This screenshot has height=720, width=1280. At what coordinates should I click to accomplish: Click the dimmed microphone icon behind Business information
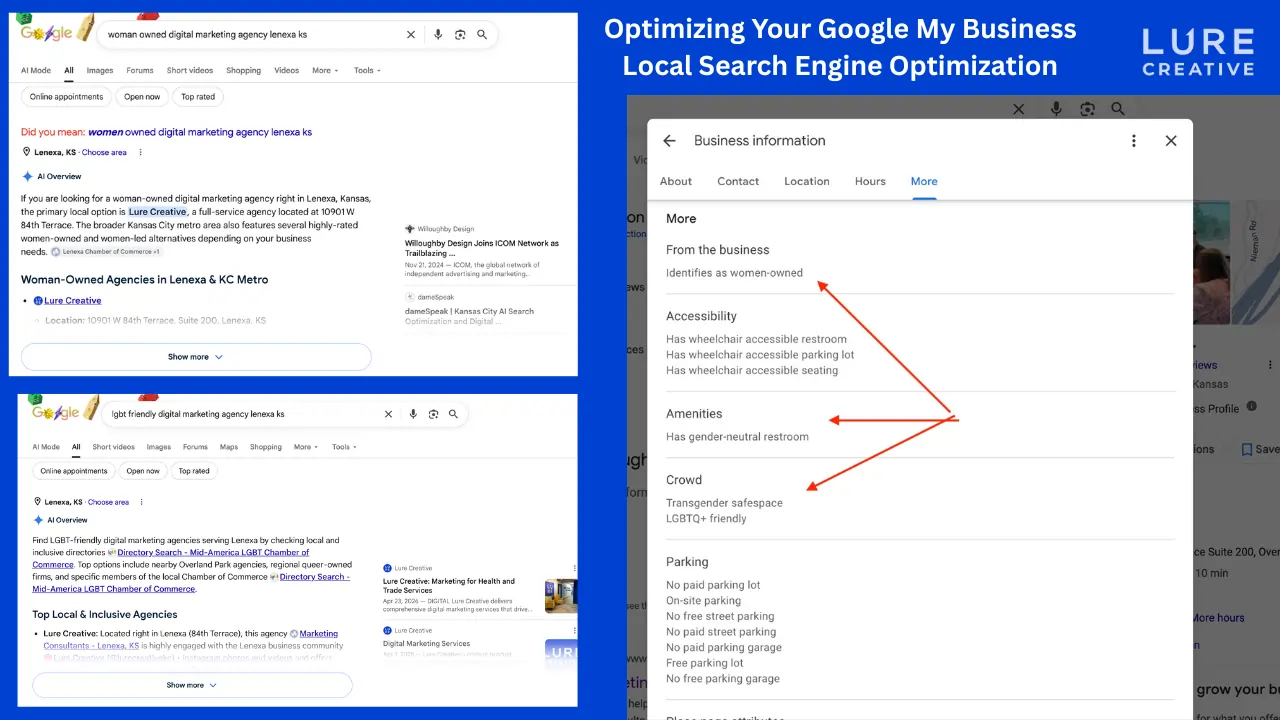click(1056, 109)
